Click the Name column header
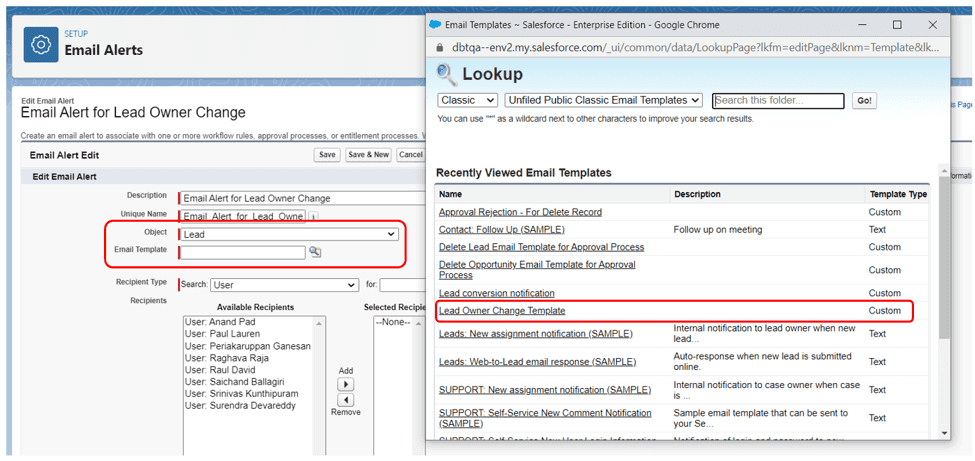Viewport: 975px width, 461px height. click(x=451, y=194)
